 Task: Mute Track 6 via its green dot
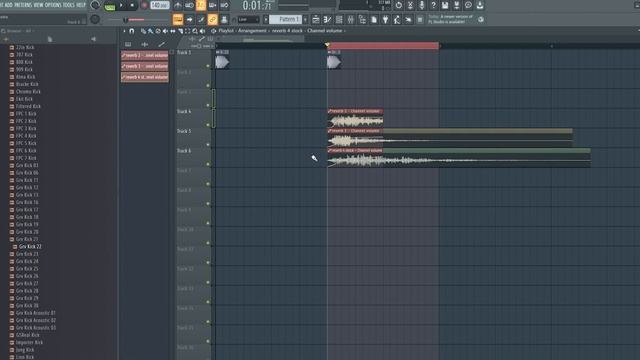[x=208, y=164]
